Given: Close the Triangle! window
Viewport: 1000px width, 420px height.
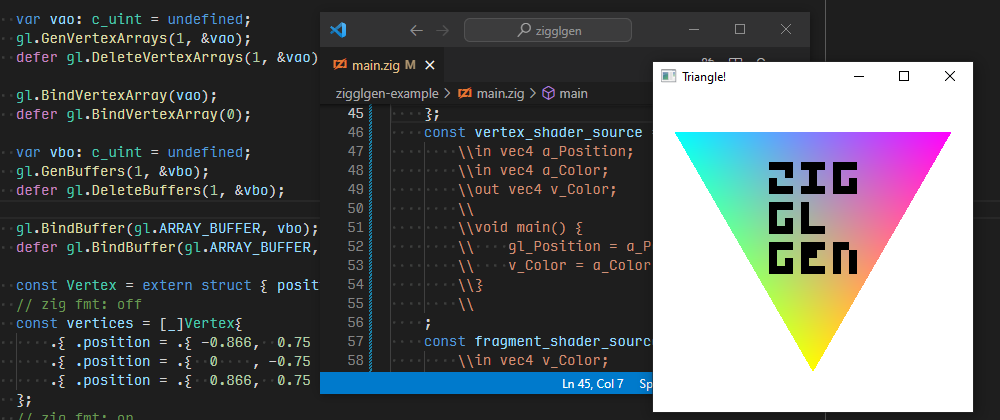Looking at the screenshot, I should coord(950,76).
